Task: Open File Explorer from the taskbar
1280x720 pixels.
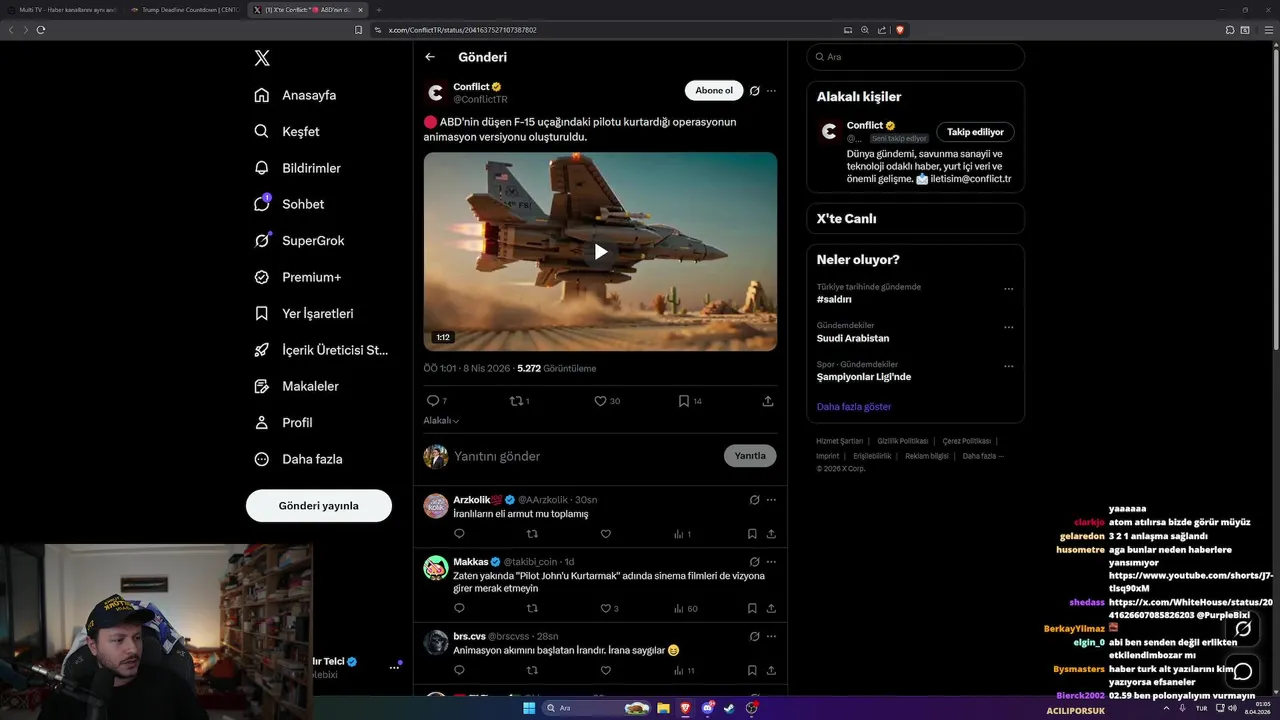Action: 663,708
